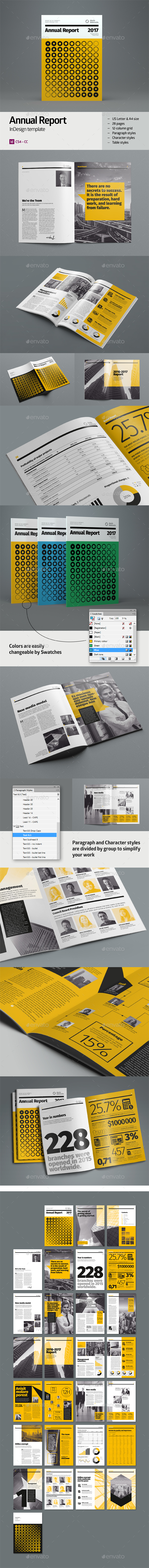The image size is (149, 1568).
Task: Click the new swatch icon in Swatches footer
Action: (122, 659)
